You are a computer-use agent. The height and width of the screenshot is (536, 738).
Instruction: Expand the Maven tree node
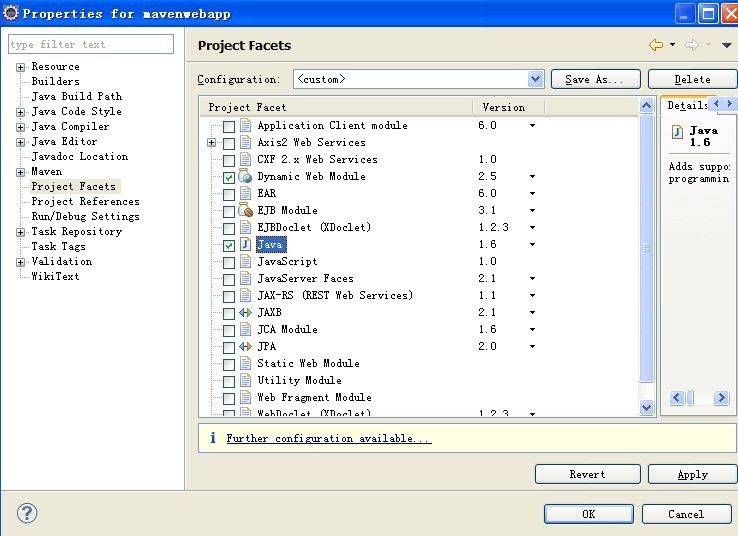(x=20, y=172)
